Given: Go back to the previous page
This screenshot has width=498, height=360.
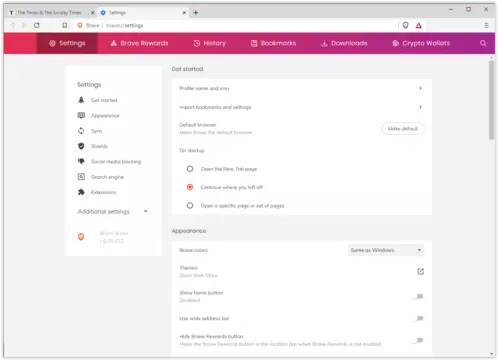Looking at the screenshot, I should coord(13,25).
